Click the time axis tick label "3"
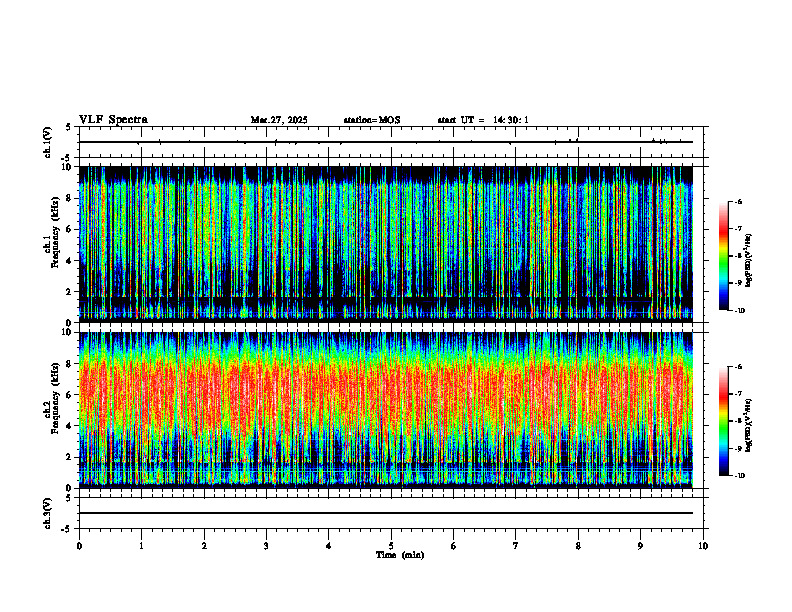This screenshot has width=792, height=612. tap(266, 546)
